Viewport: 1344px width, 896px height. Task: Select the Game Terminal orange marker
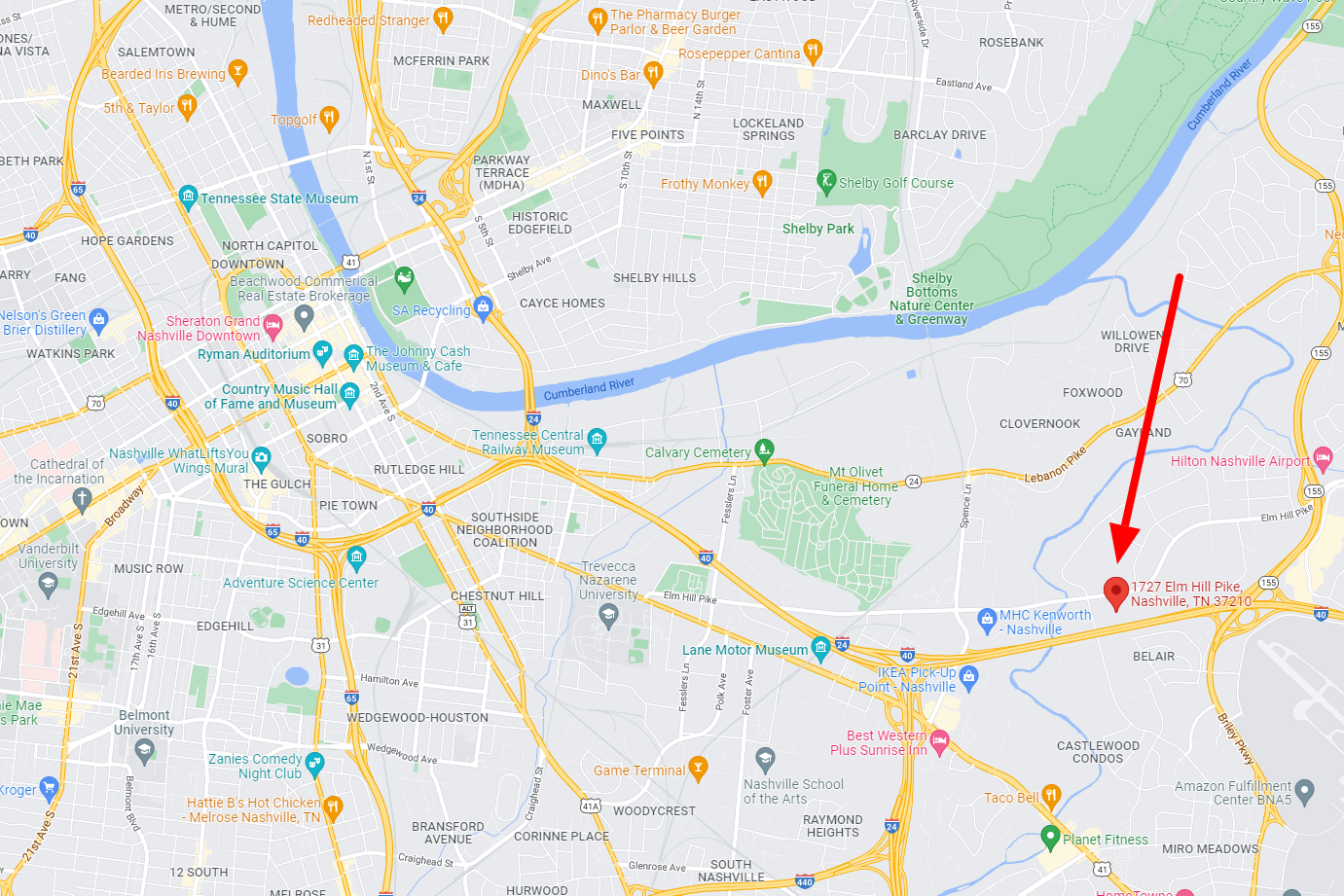click(x=698, y=769)
